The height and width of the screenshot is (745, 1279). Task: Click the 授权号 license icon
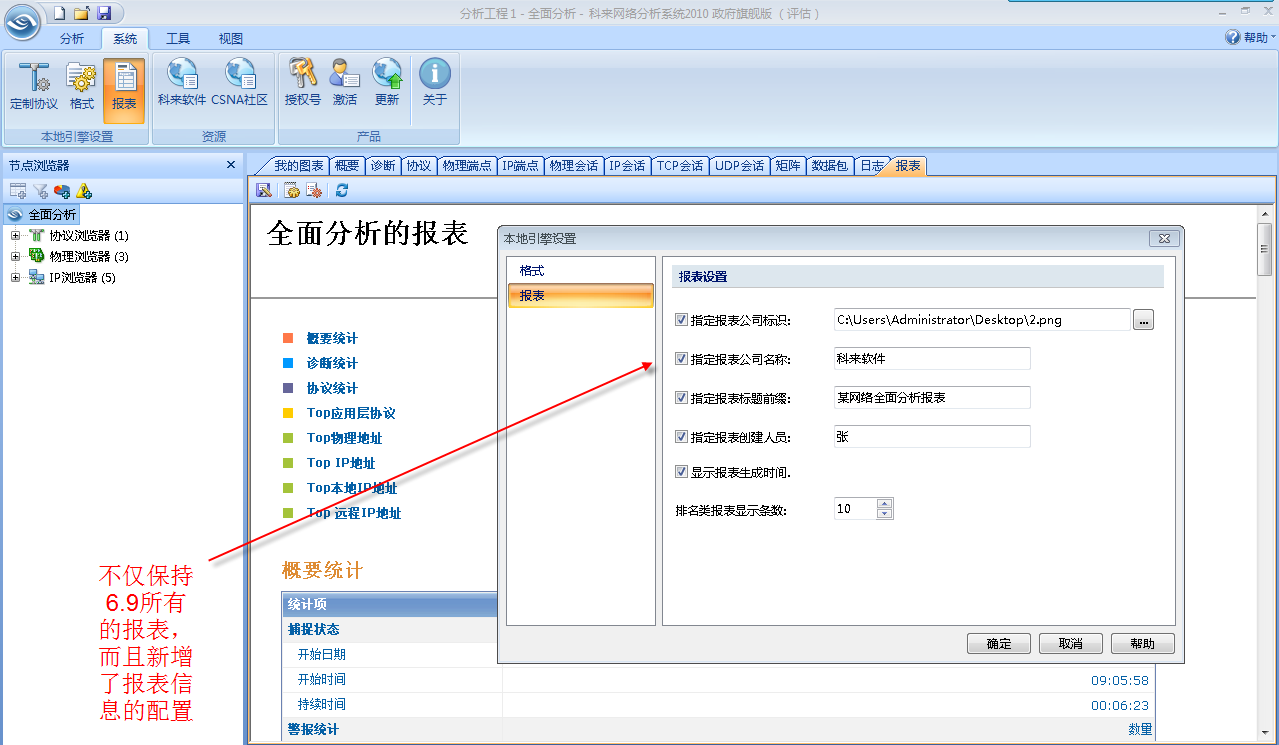(x=302, y=84)
